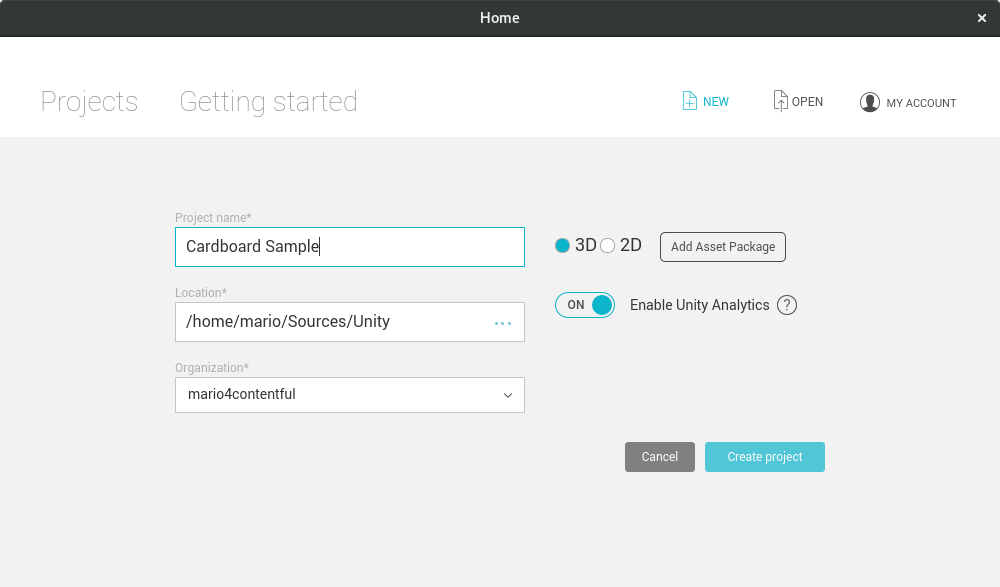
Task: Disable the Unity Analytics ON switch
Action: (585, 305)
